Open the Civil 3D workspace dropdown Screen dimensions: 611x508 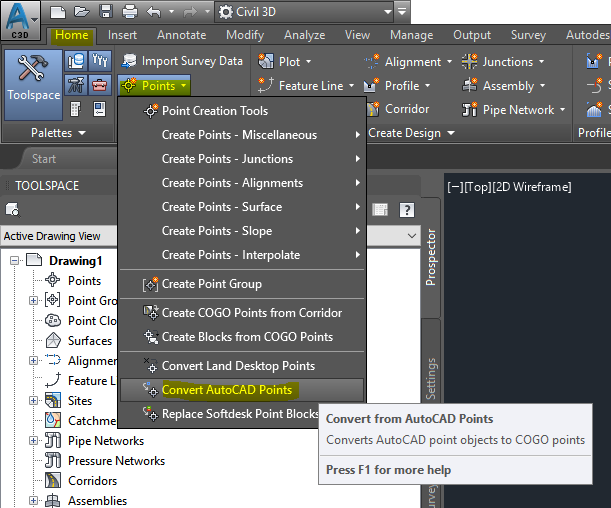pos(304,12)
